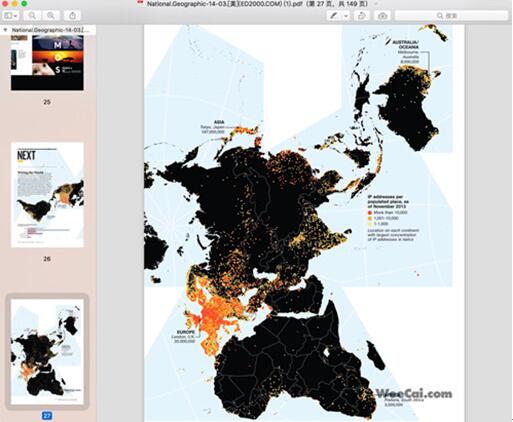Click the zoom in magnifier icon

[51, 16]
